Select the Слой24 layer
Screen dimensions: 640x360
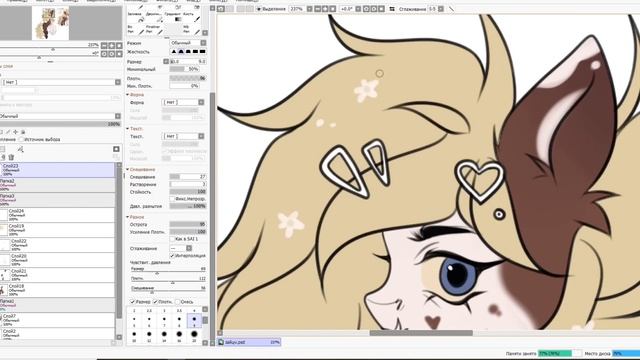click(58, 215)
